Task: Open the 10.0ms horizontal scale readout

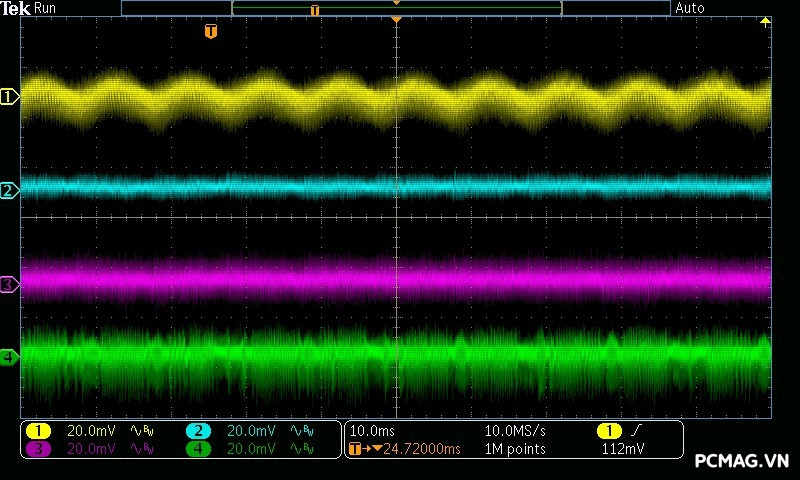Action: pyautogui.click(x=369, y=431)
